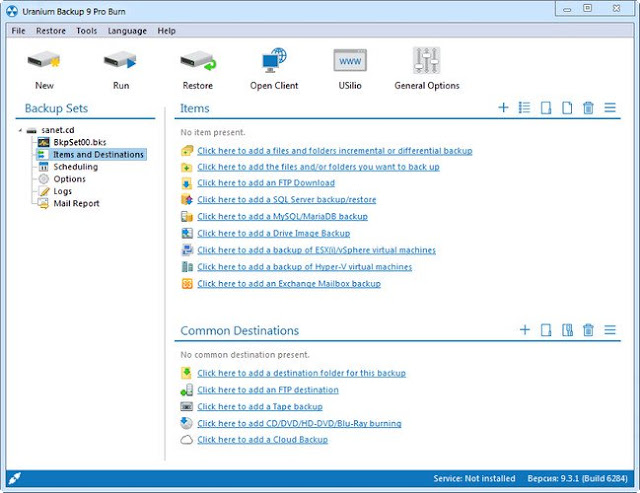Click link to add MySQL/MariaDB backup

click(282, 216)
